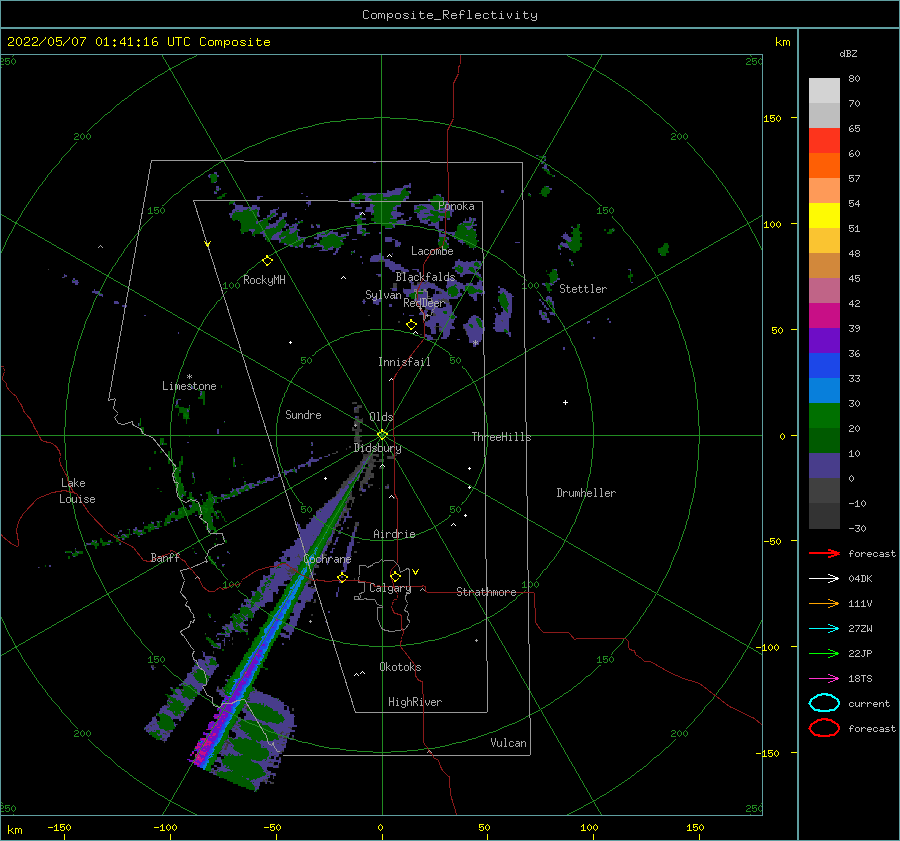The height and width of the screenshot is (841, 900).
Task: Click the Sundre city label
Action: 303,414
